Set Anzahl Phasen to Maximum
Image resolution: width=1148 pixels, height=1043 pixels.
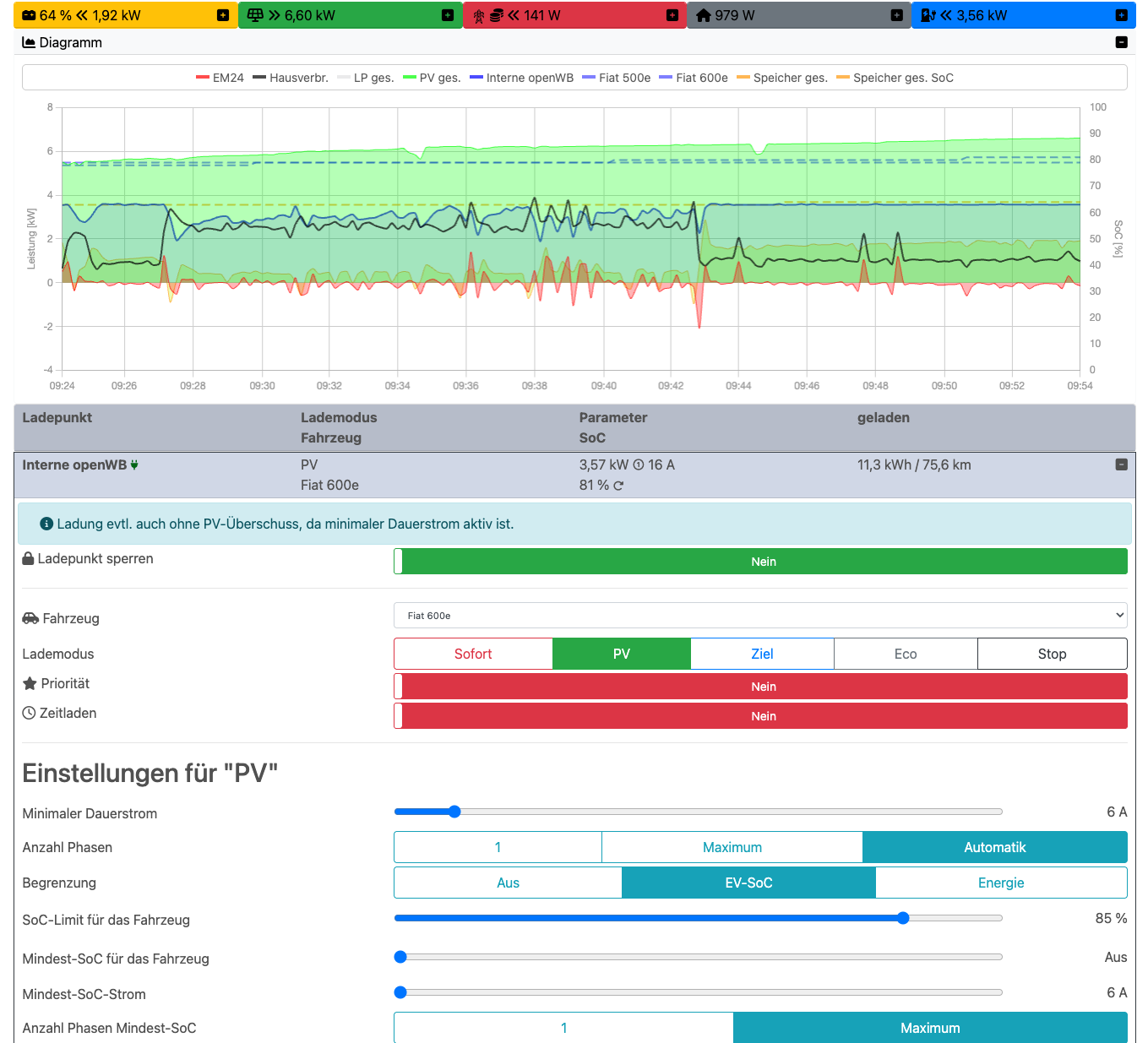(732, 847)
